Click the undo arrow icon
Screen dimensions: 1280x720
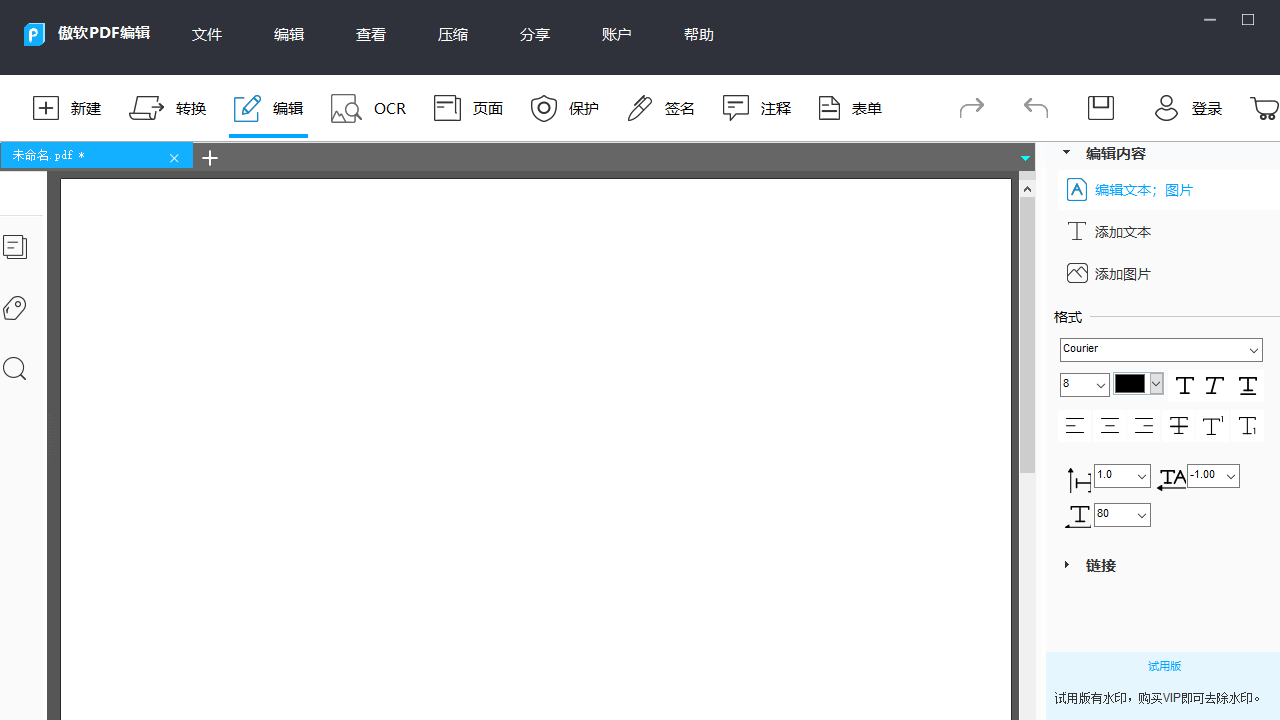pyautogui.click(x=1035, y=107)
